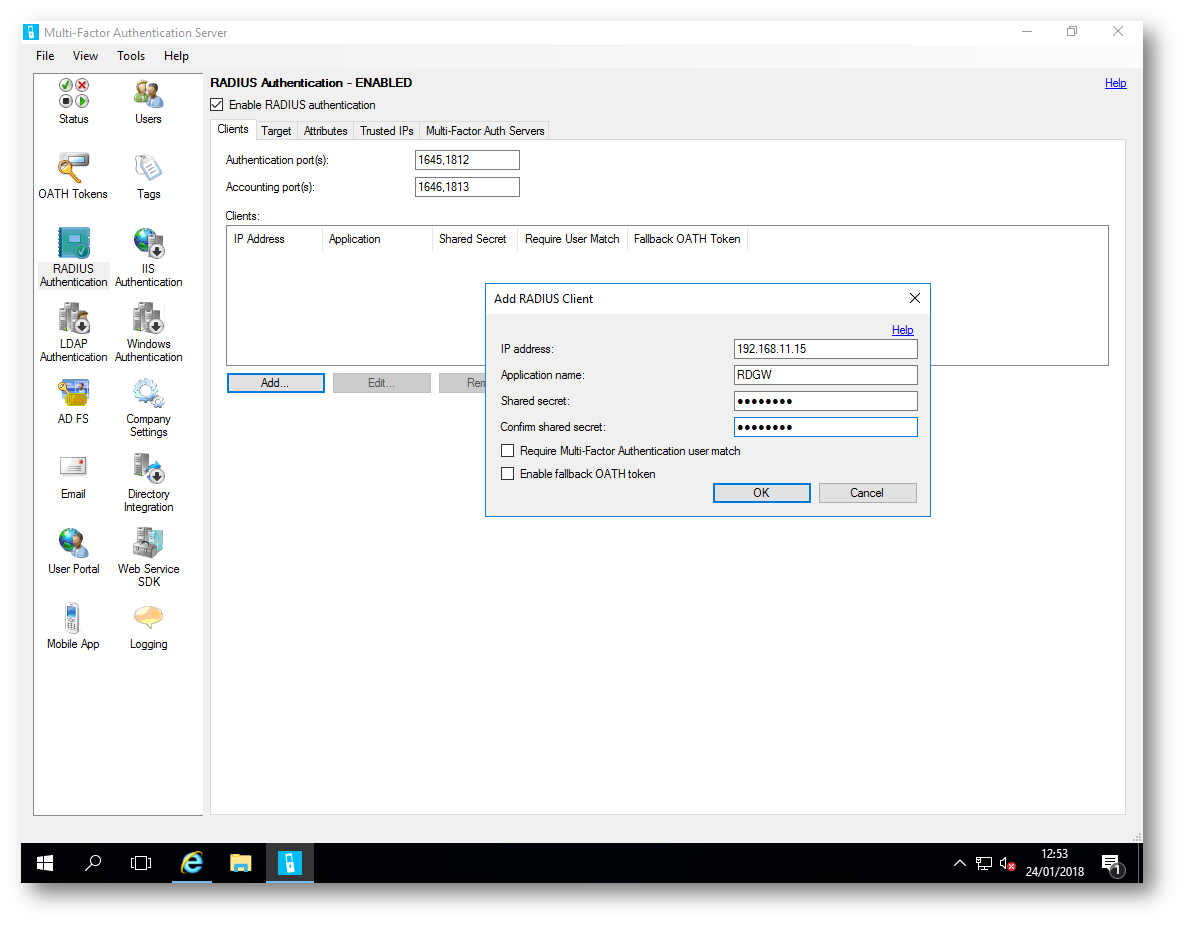The width and height of the screenshot is (1185, 925).
Task: Click Fallback OATH Token column header
Action: pos(687,239)
